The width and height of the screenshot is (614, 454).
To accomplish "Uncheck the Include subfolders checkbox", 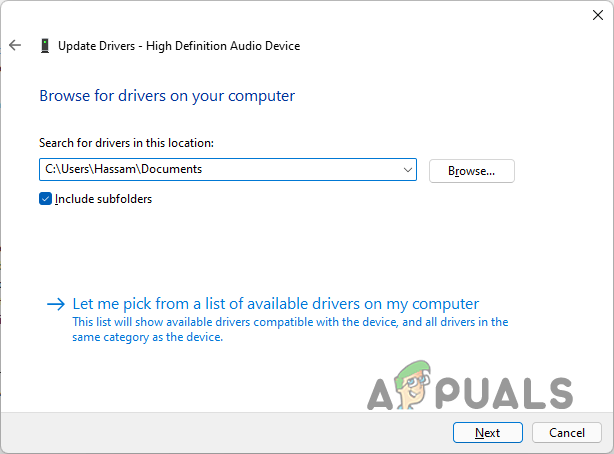I will pos(45,199).
